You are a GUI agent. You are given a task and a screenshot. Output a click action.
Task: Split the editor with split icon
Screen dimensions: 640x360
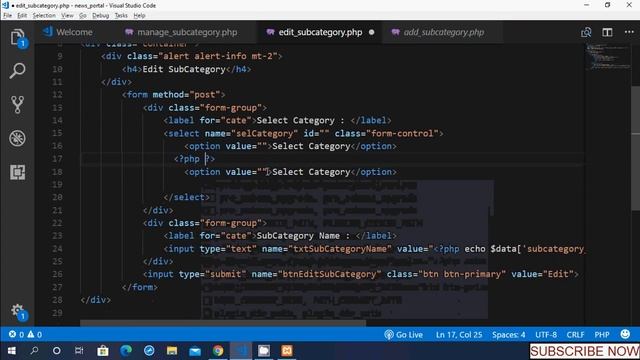(x=607, y=32)
